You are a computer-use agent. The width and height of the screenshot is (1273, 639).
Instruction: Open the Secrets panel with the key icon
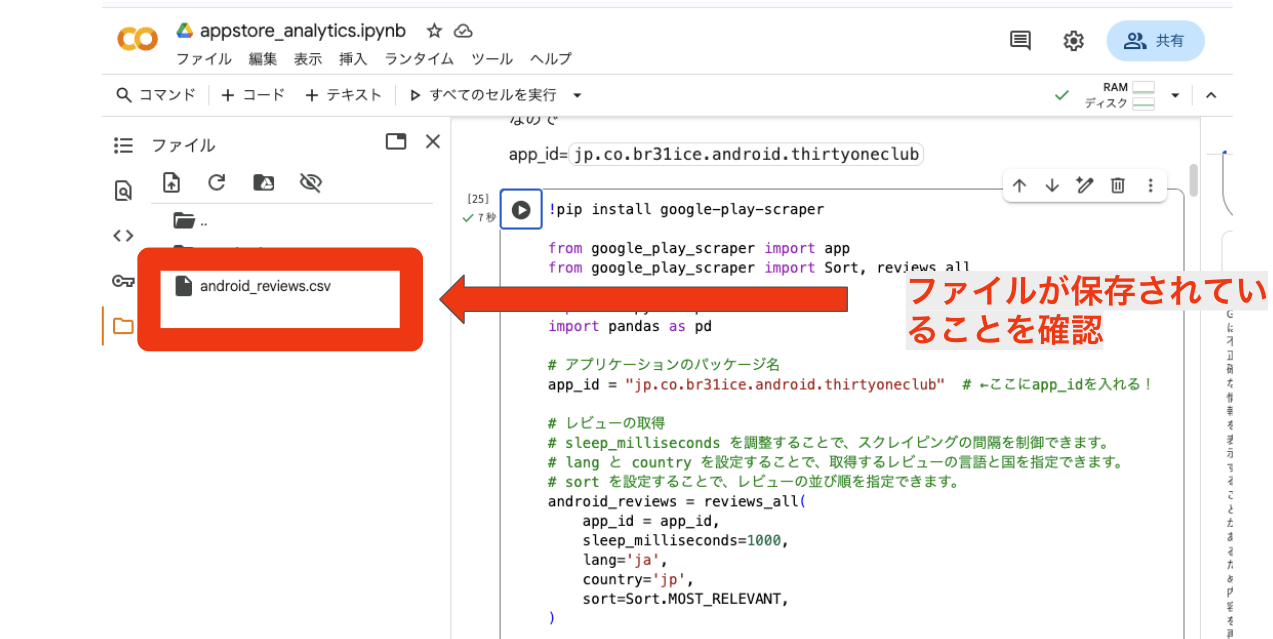coord(123,281)
